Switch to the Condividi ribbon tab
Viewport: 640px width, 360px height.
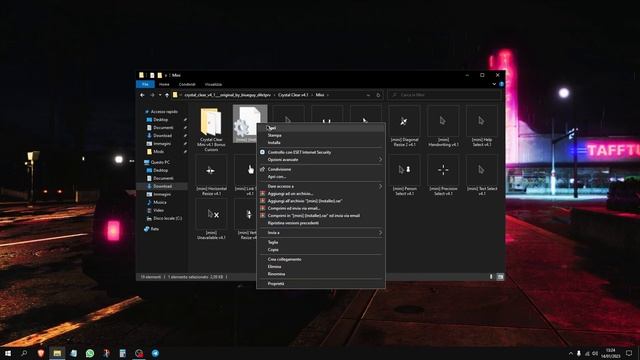point(187,84)
